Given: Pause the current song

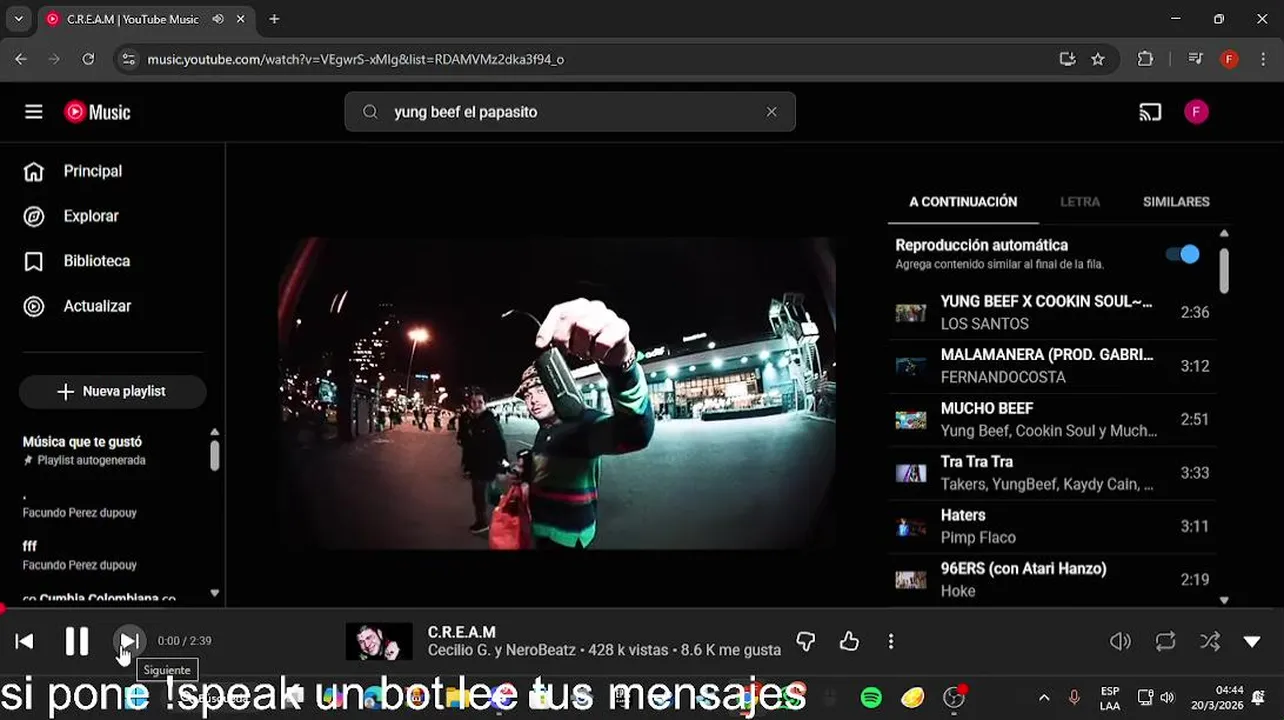Looking at the screenshot, I should [x=77, y=641].
